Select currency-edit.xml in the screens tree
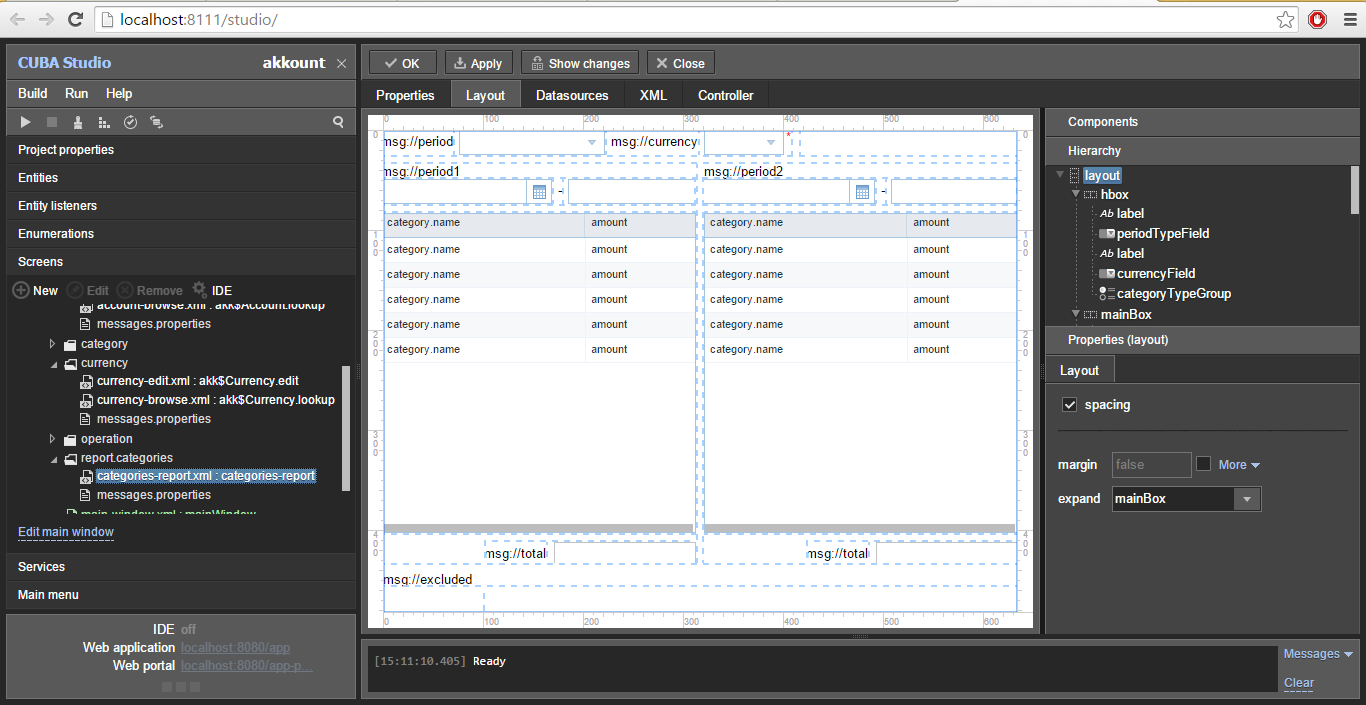Image resolution: width=1366 pixels, height=705 pixels. pos(197,381)
